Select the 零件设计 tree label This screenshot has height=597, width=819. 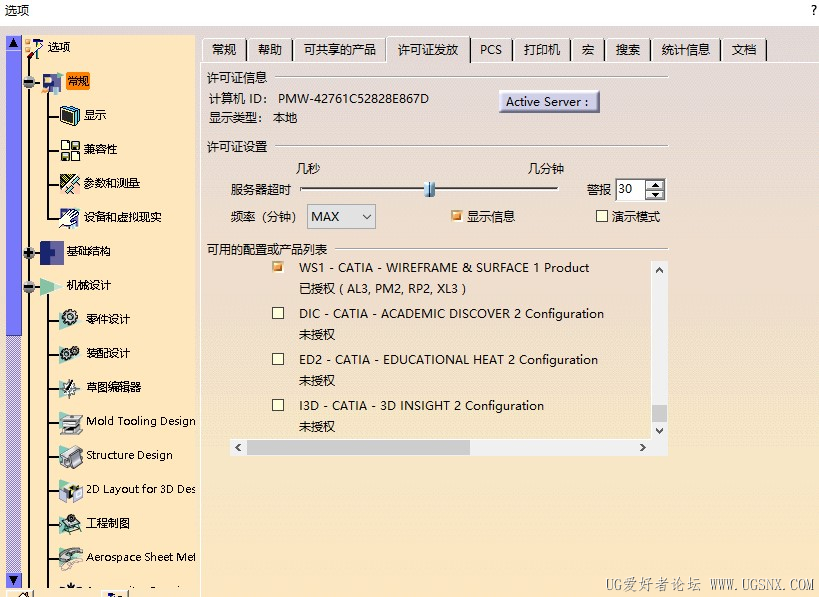[x=108, y=319]
